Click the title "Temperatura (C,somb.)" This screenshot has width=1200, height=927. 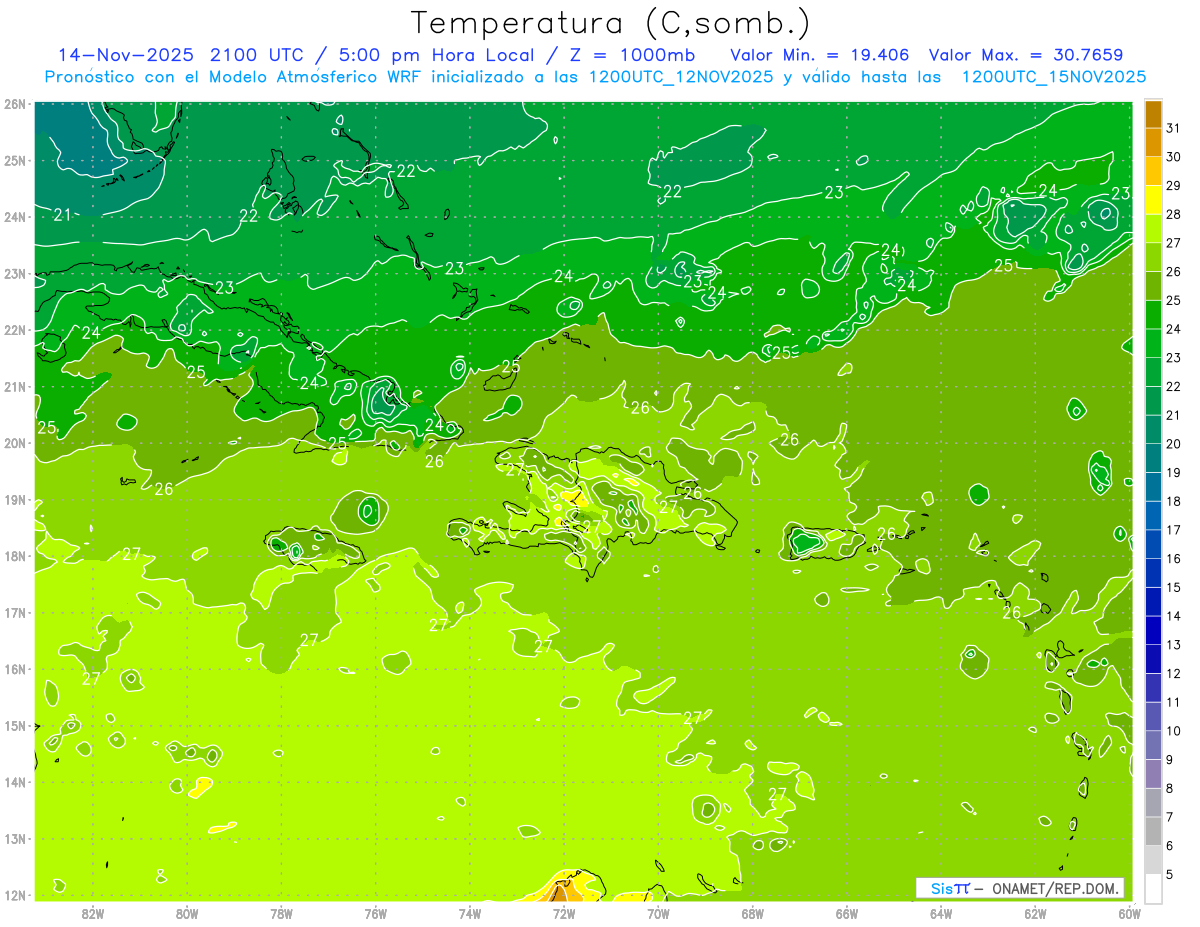pyautogui.click(x=610, y=23)
